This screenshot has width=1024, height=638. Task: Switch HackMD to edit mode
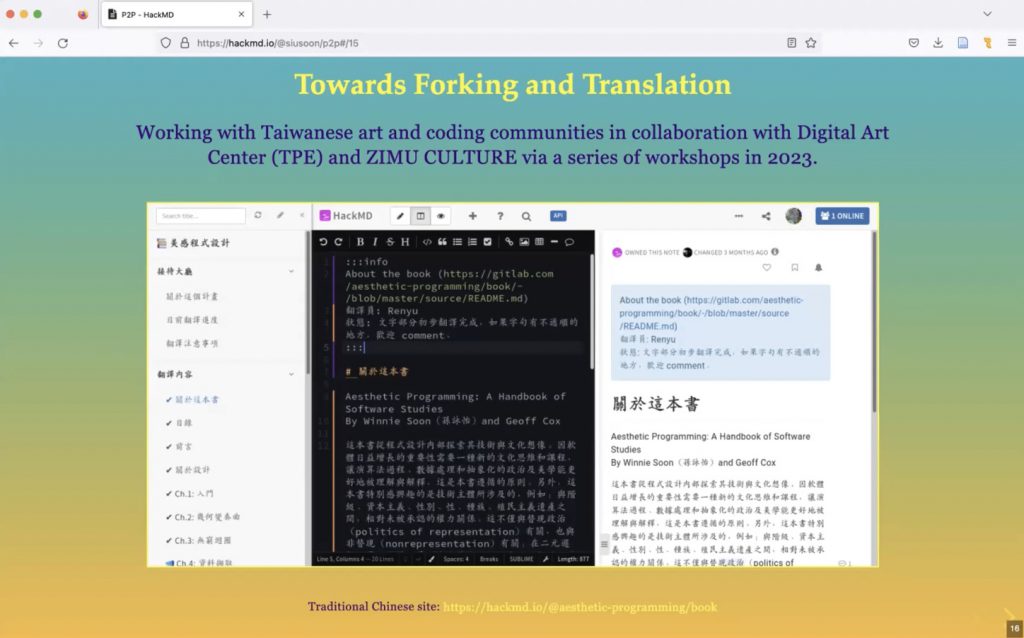pos(400,216)
